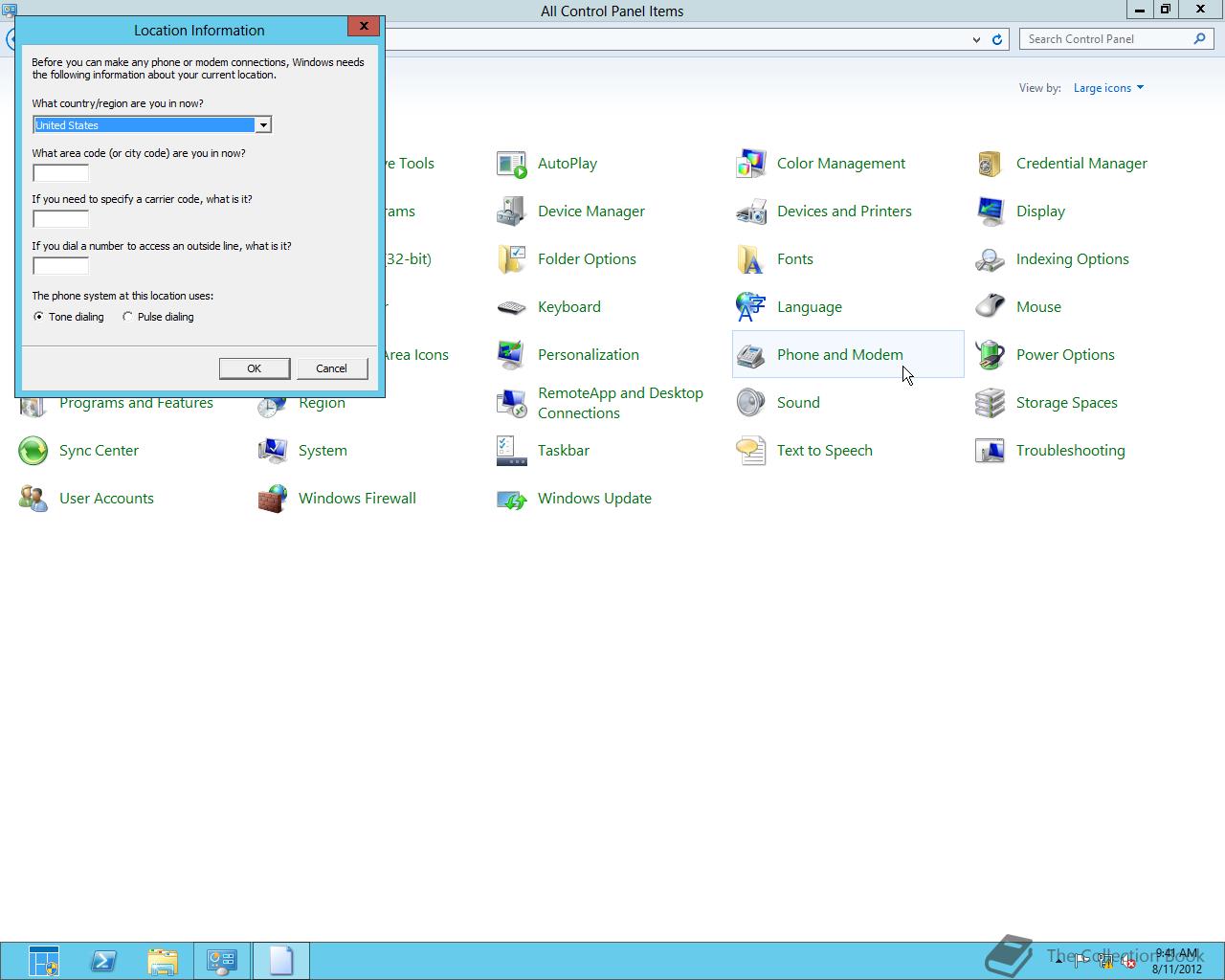
Task: Click the taskbar clock showing 8/11/2012
Action: (x=1176, y=961)
